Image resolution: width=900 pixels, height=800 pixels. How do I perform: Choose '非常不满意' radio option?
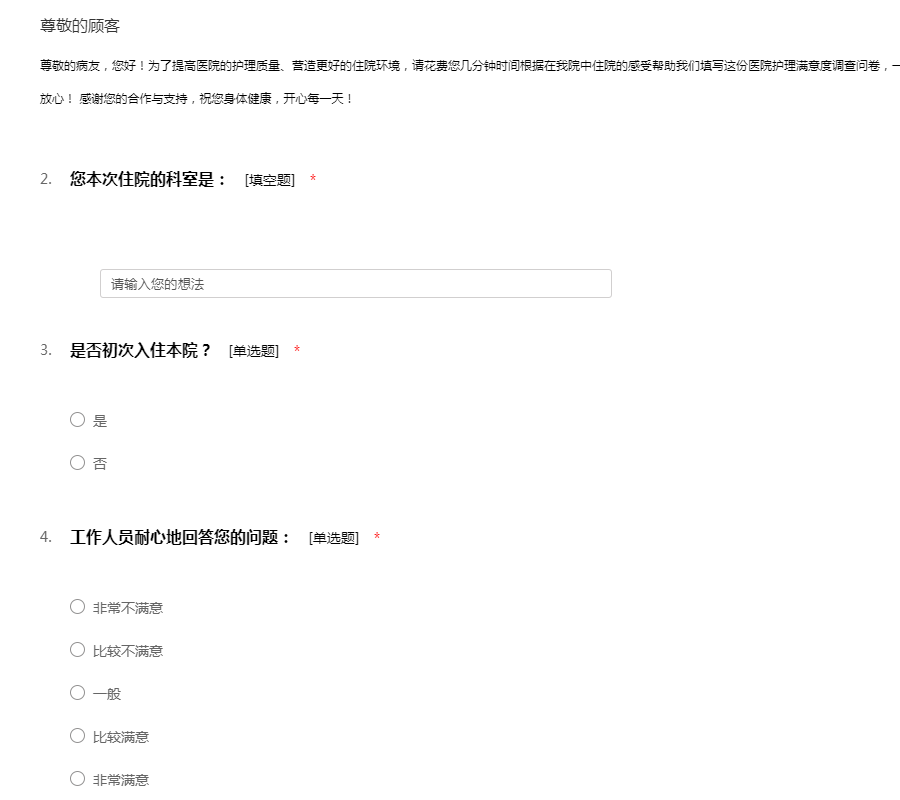pyautogui.click(x=77, y=607)
